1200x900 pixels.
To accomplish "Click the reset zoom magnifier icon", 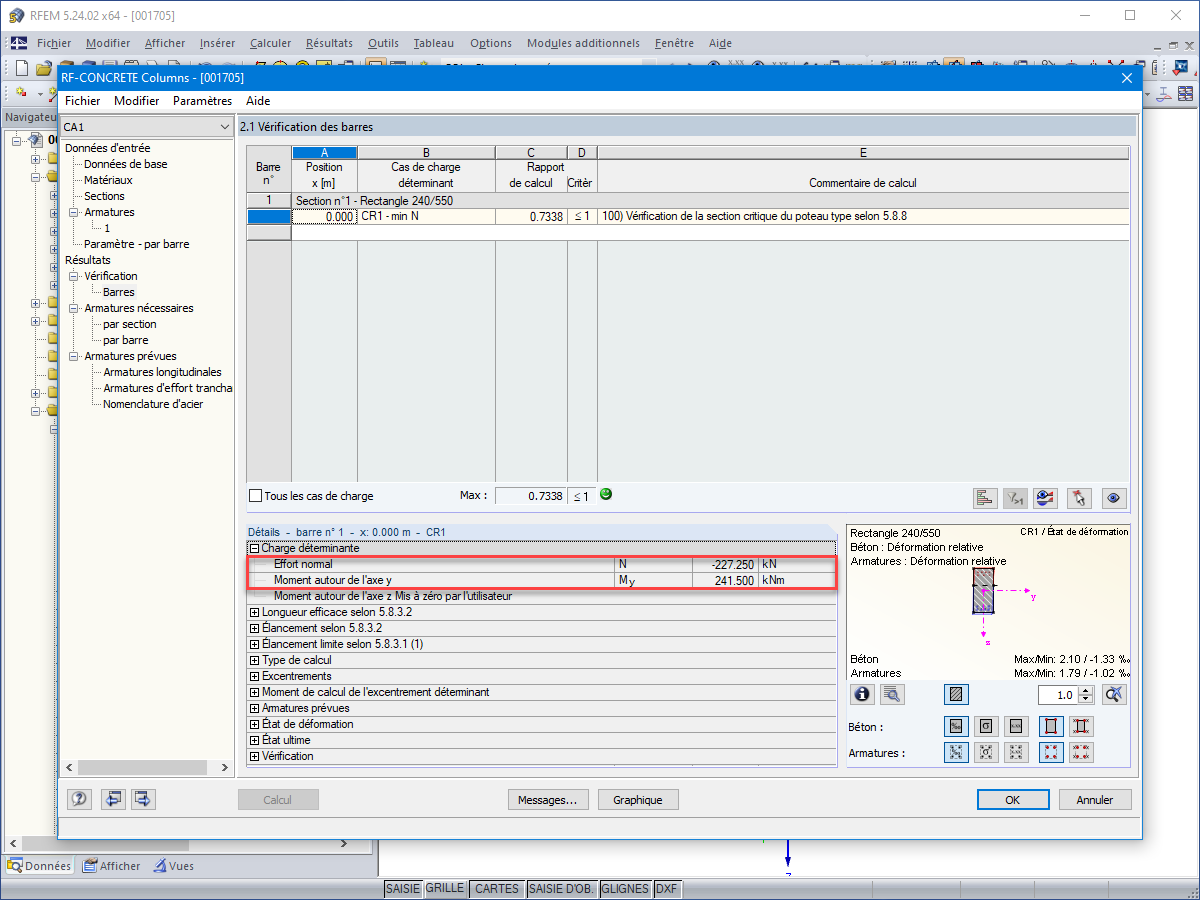I will click(1114, 694).
